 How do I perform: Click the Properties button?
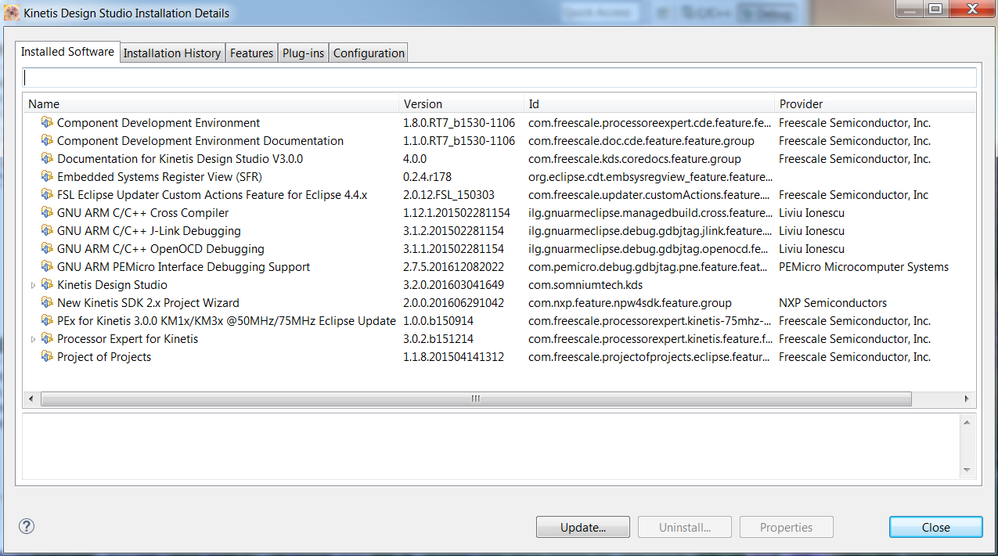click(786, 527)
